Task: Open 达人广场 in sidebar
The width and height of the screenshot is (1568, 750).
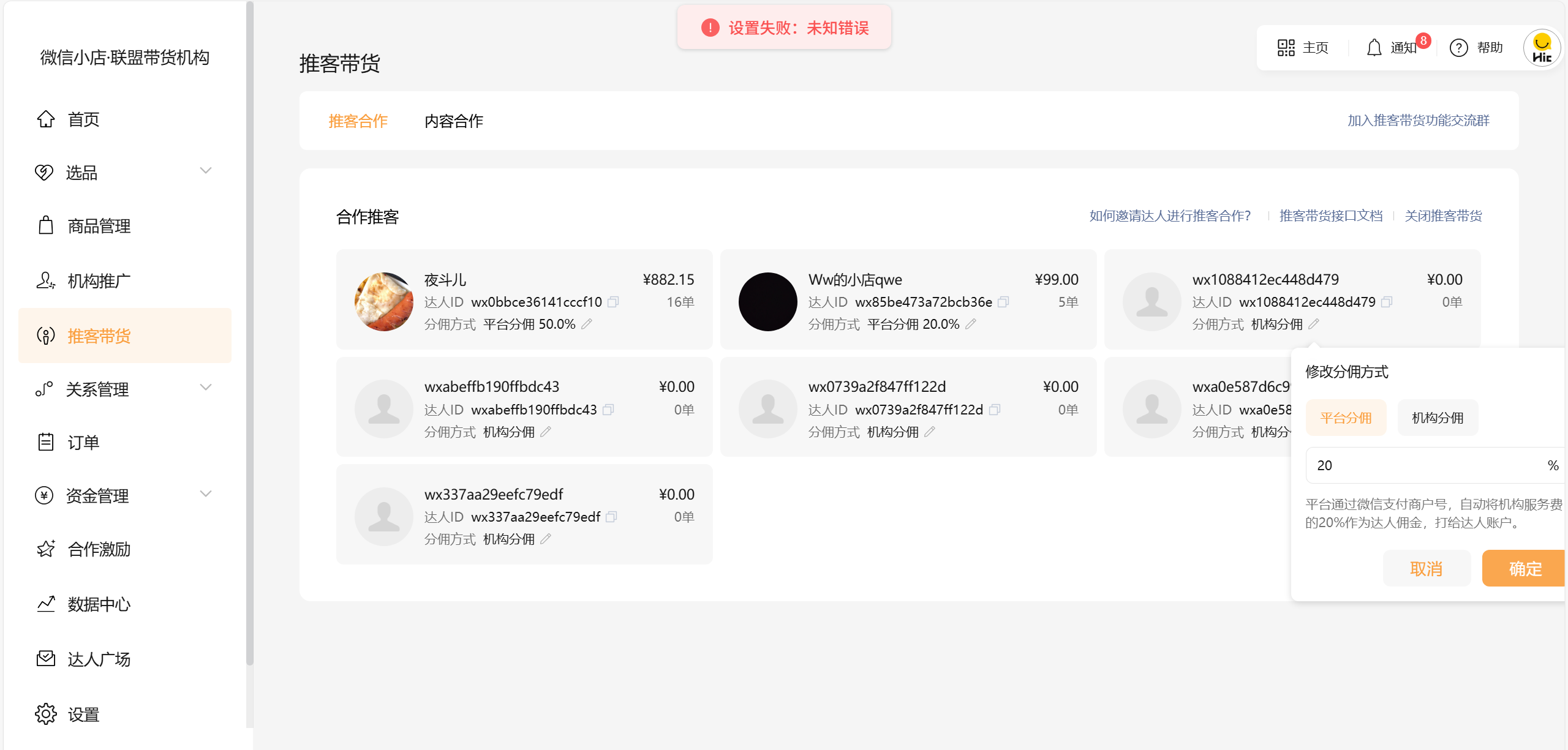Action: pos(99,659)
